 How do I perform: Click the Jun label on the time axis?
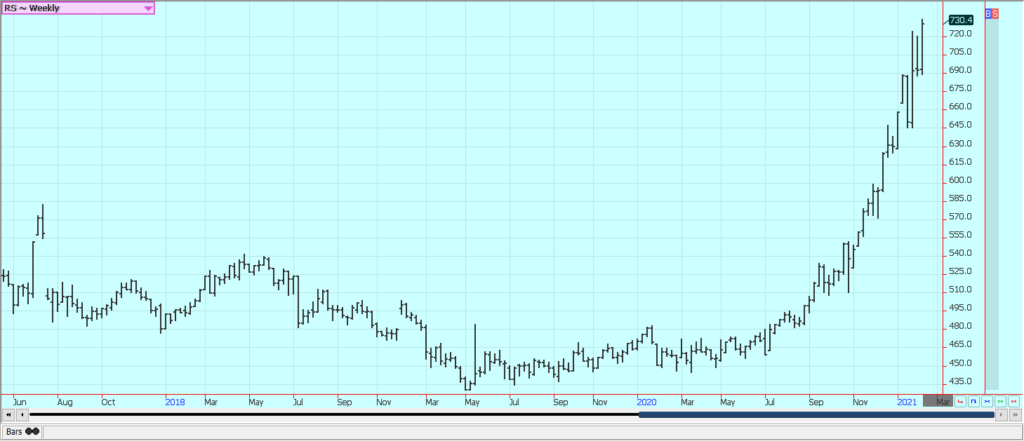[20, 402]
